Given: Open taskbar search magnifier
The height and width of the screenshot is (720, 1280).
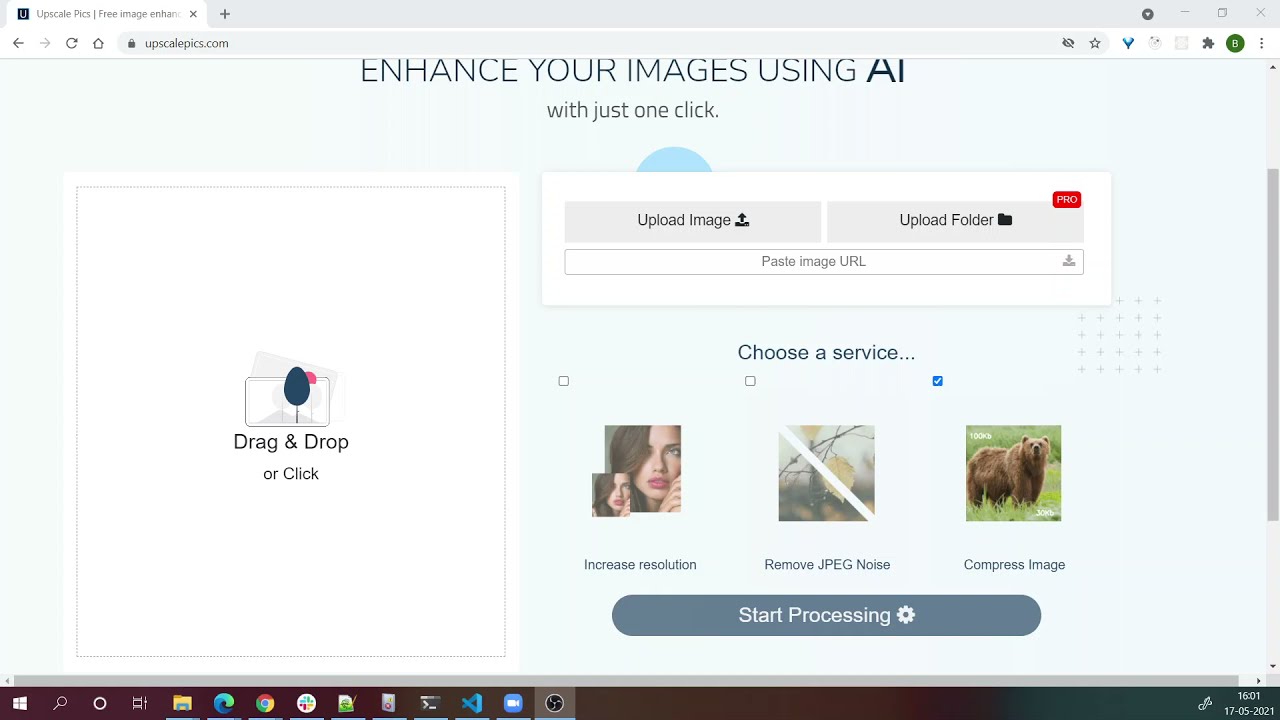Looking at the screenshot, I should 60,703.
